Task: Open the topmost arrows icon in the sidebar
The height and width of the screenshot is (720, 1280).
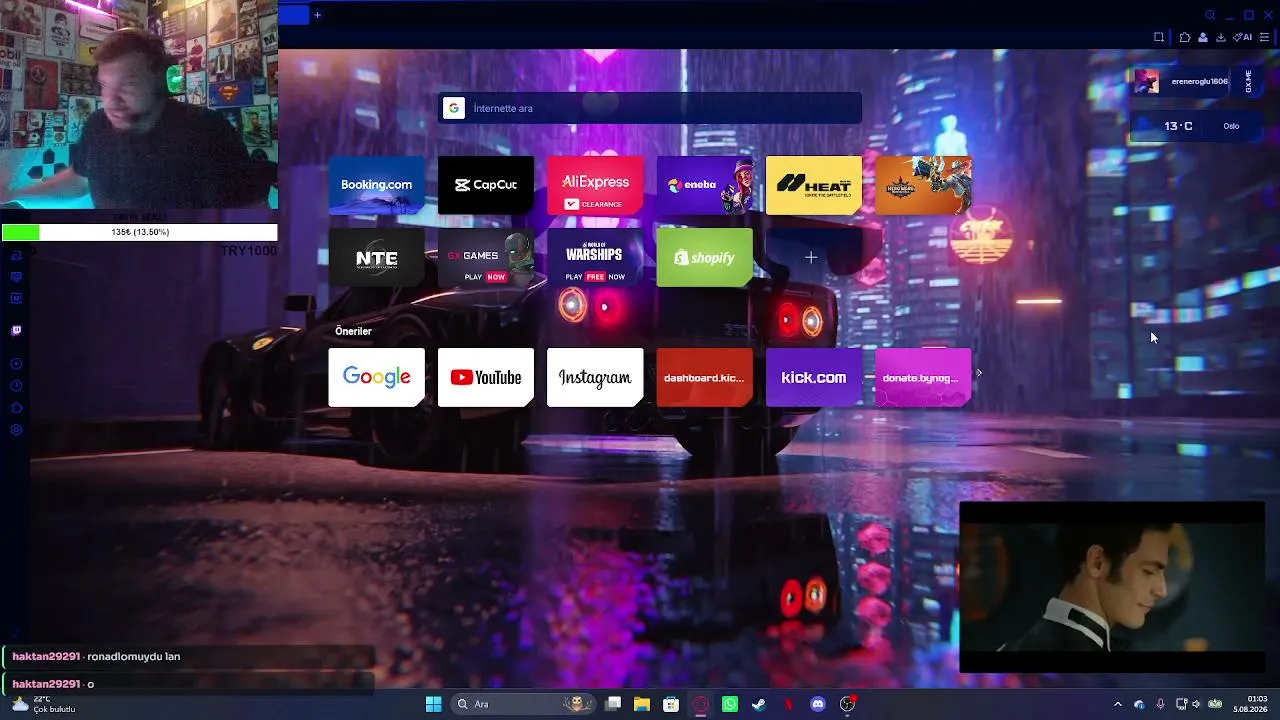Action: coord(16,256)
